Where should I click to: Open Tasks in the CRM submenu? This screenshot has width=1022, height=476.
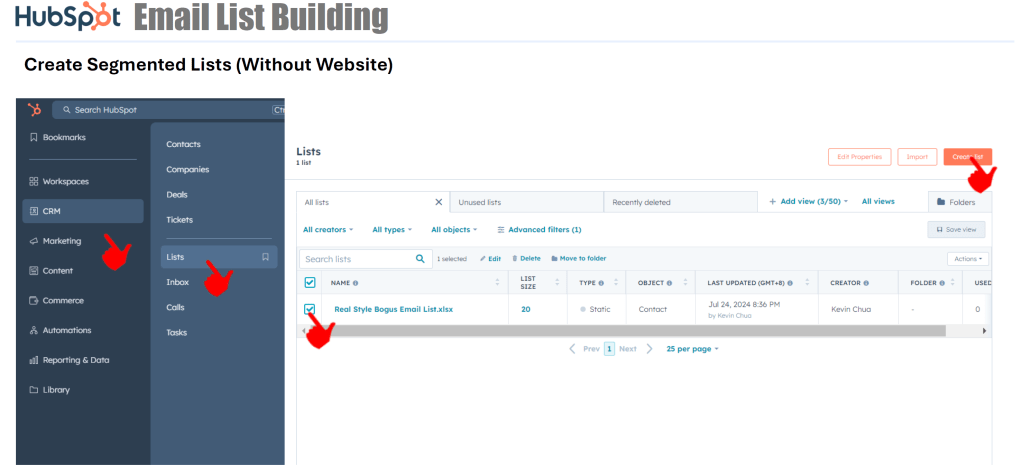[x=177, y=333]
